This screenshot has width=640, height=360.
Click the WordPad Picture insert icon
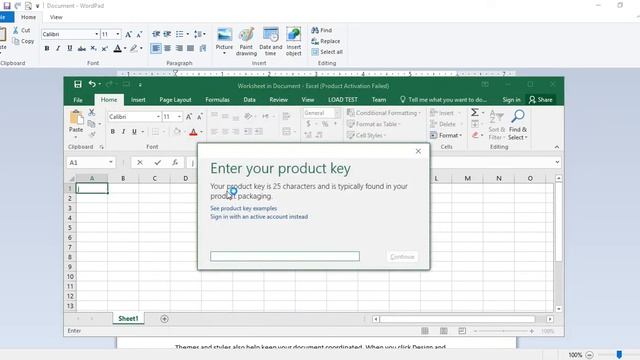(224, 35)
